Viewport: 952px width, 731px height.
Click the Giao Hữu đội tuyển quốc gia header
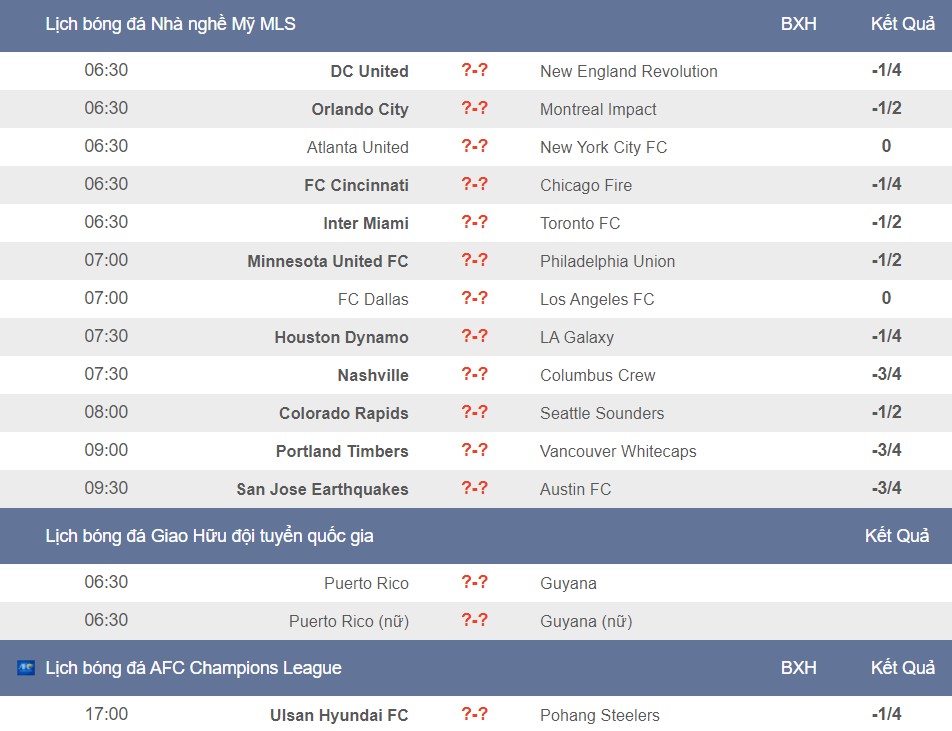(209, 536)
